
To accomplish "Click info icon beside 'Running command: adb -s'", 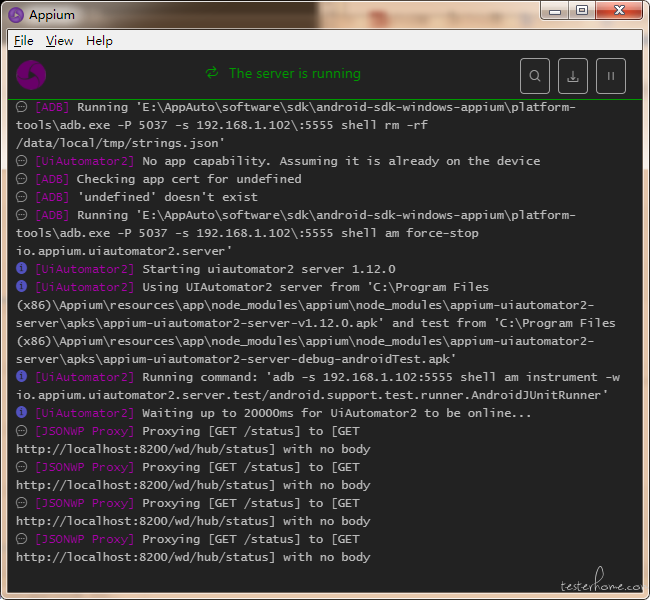I will tap(21, 376).
